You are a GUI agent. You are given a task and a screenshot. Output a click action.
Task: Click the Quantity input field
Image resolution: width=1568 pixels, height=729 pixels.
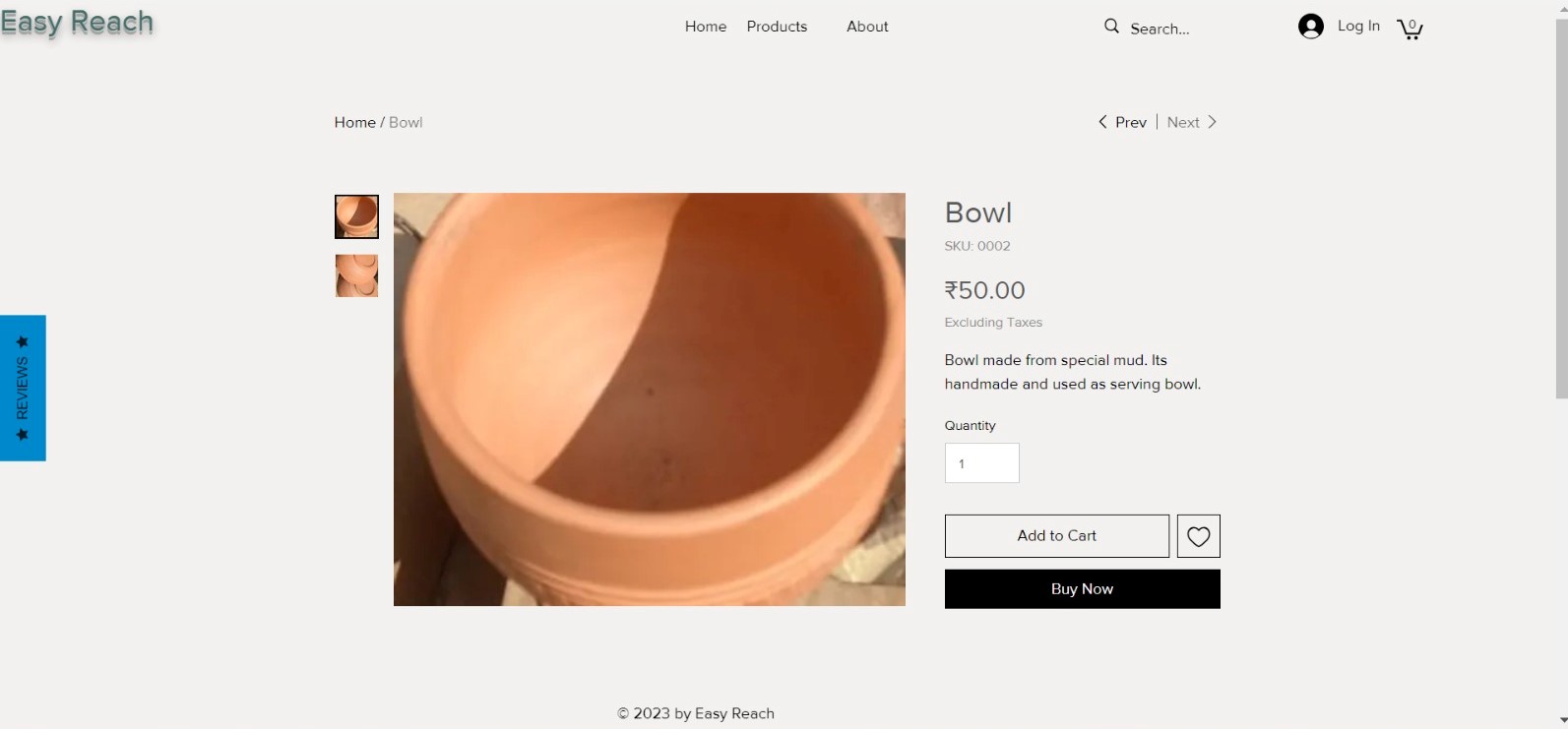coord(981,463)
